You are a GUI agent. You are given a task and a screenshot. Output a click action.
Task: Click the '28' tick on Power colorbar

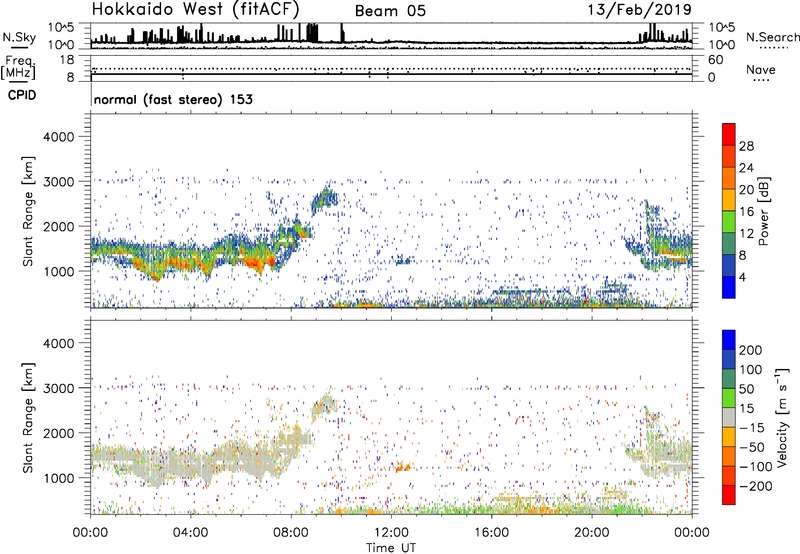746,146
